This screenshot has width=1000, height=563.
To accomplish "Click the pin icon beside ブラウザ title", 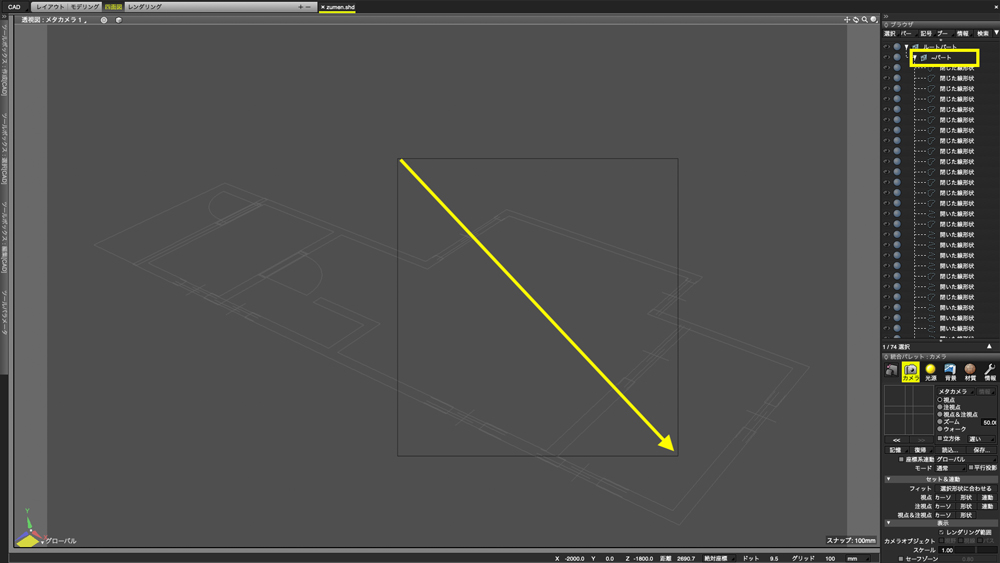I will coord(886,25).
